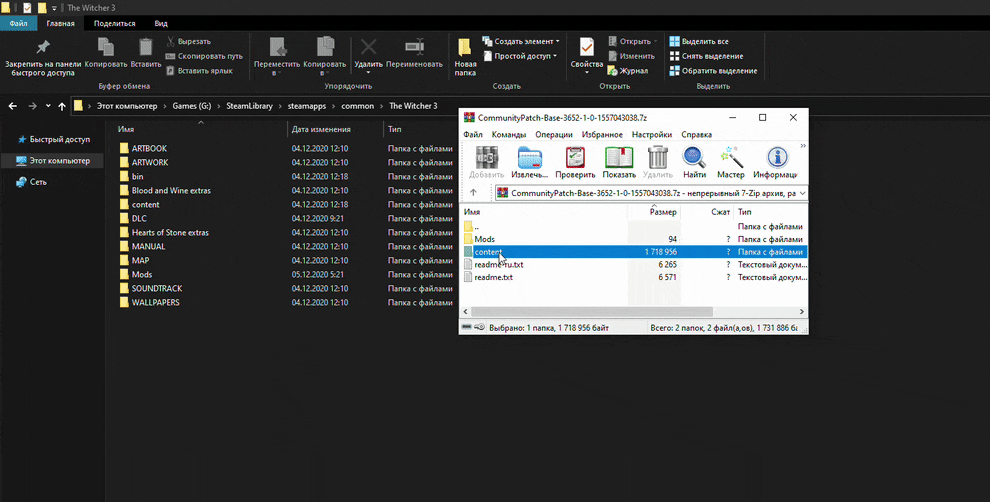
Task: Open WinRAR Operations (Операции) menu
Action: pyautogui.click(x=554, y=134)
